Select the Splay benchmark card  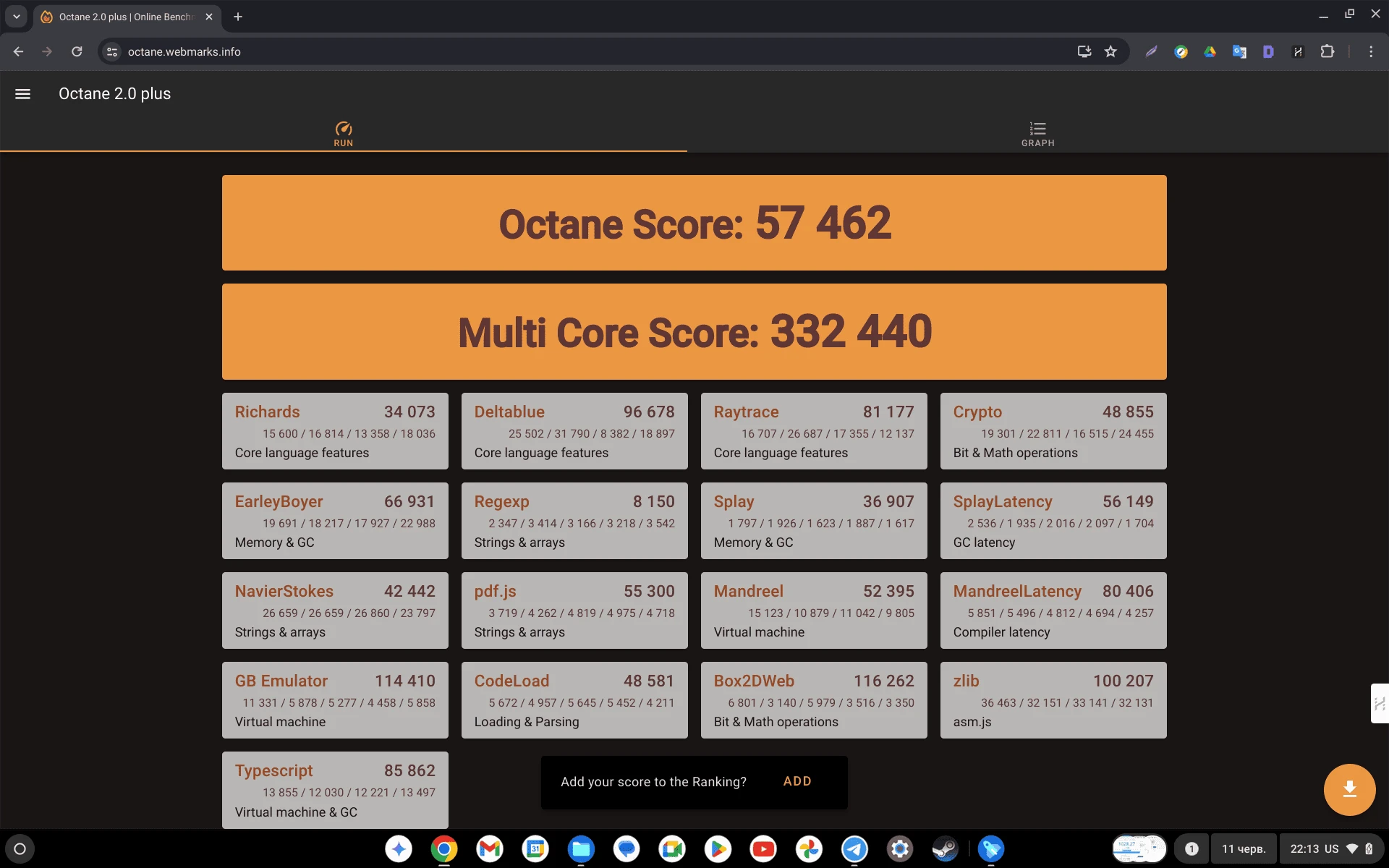pyautogui.click(x=814, y=521)
